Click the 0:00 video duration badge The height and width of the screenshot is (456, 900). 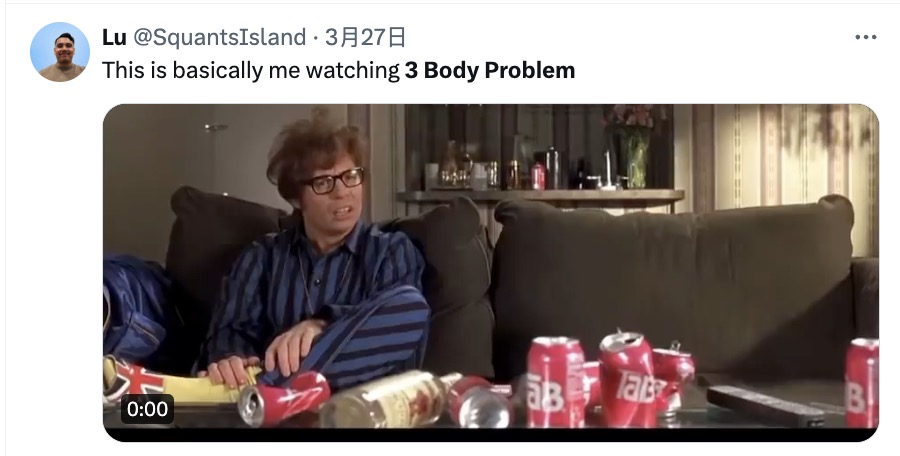148,409
